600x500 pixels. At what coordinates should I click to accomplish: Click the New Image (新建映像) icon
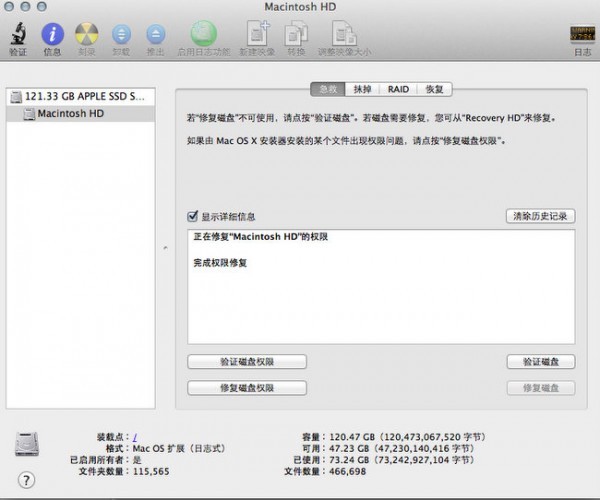coord(257,34)
